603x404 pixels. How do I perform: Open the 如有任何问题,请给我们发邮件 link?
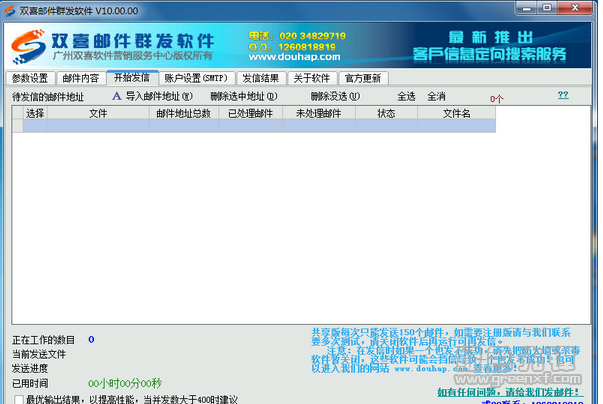(x=510, y=392)
